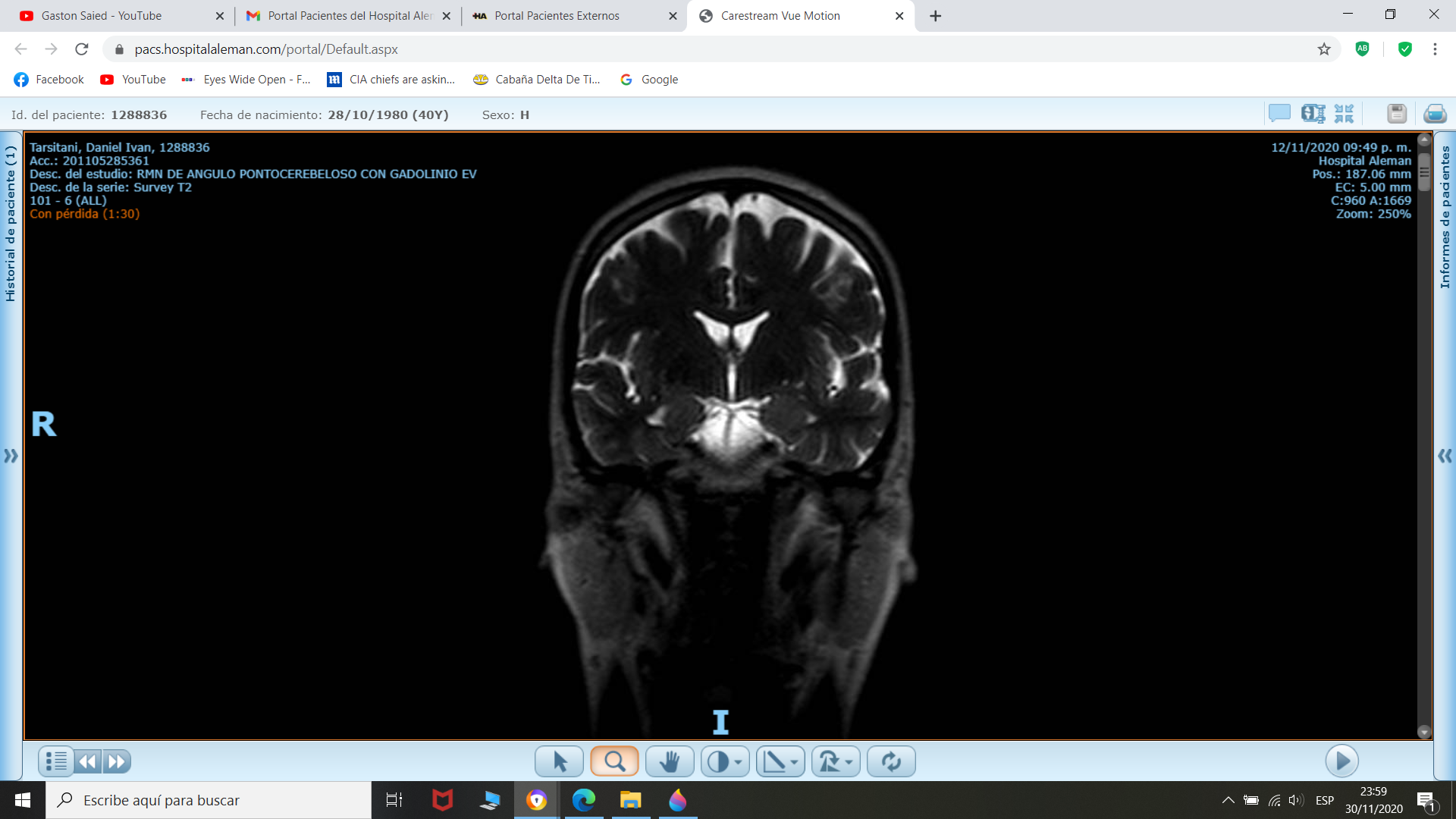The width and height of the screenshot is (1456, 819).
Task: Click the browser forward arrow
Action: (x=51, y=49)
